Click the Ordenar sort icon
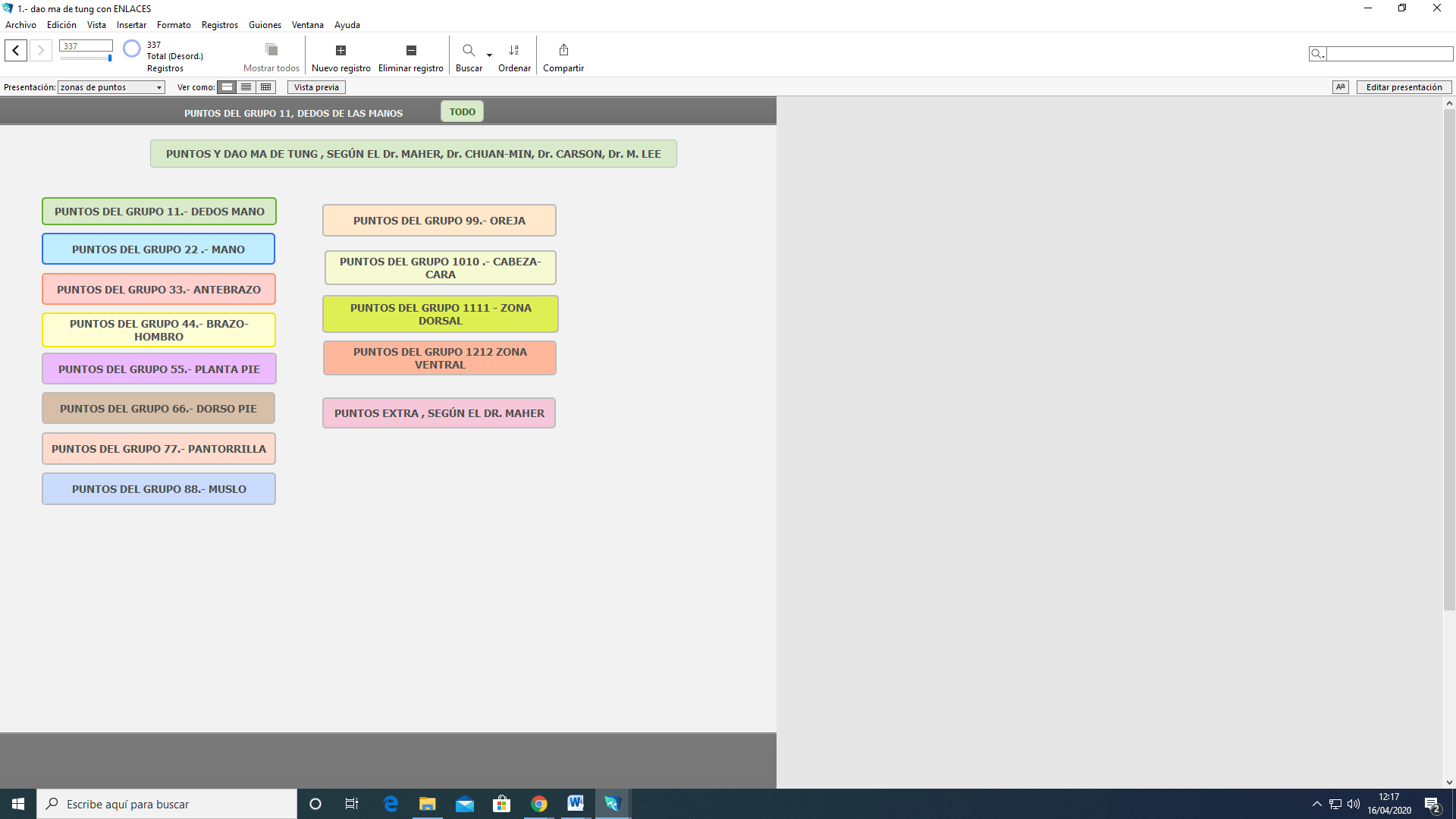Image resolution: width=1456 pixels, height=819 pixels. click(514, 50)
